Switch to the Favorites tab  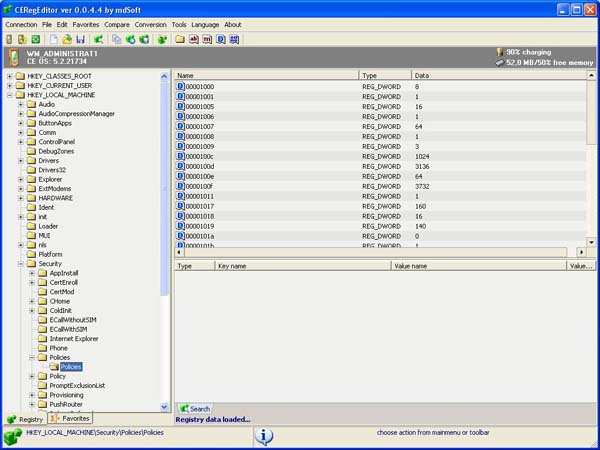[x=70, y=418]
